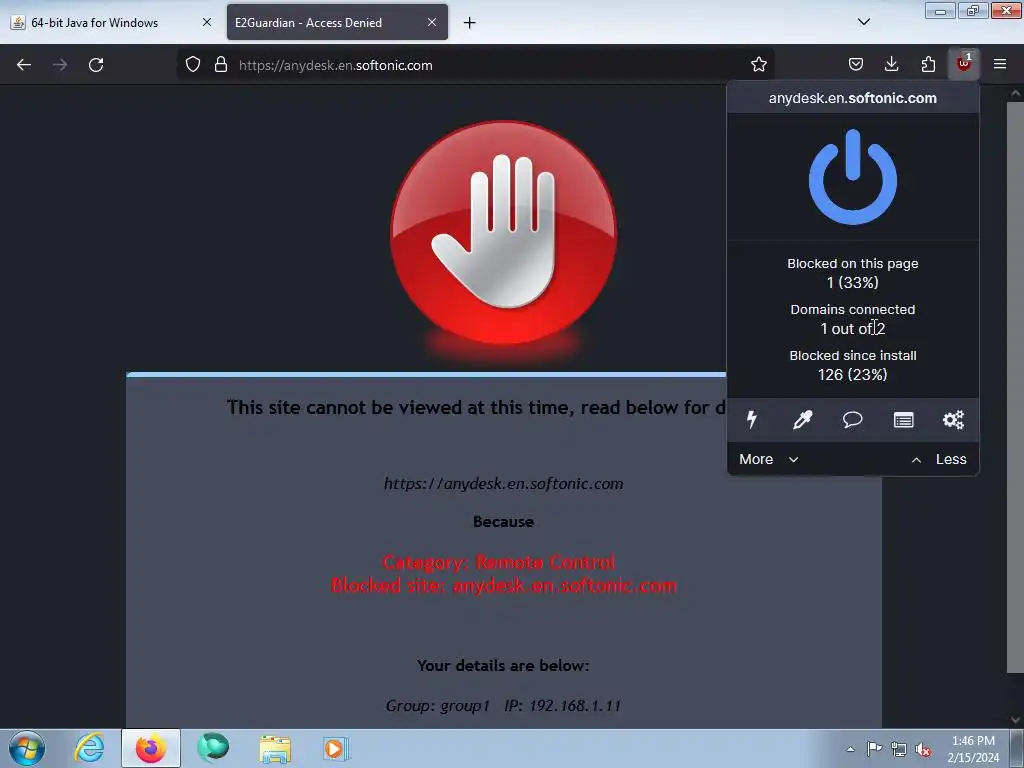Open the green globe taskbar app
This screenshot has width=1024, height=768.
(x=213, y=748)
